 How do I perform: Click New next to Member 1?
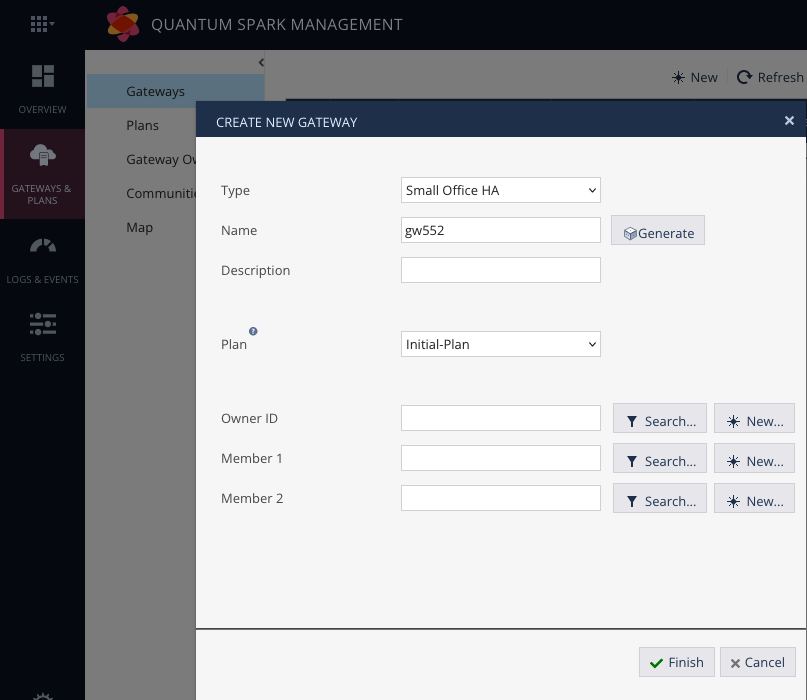click(x=754, y=459)
